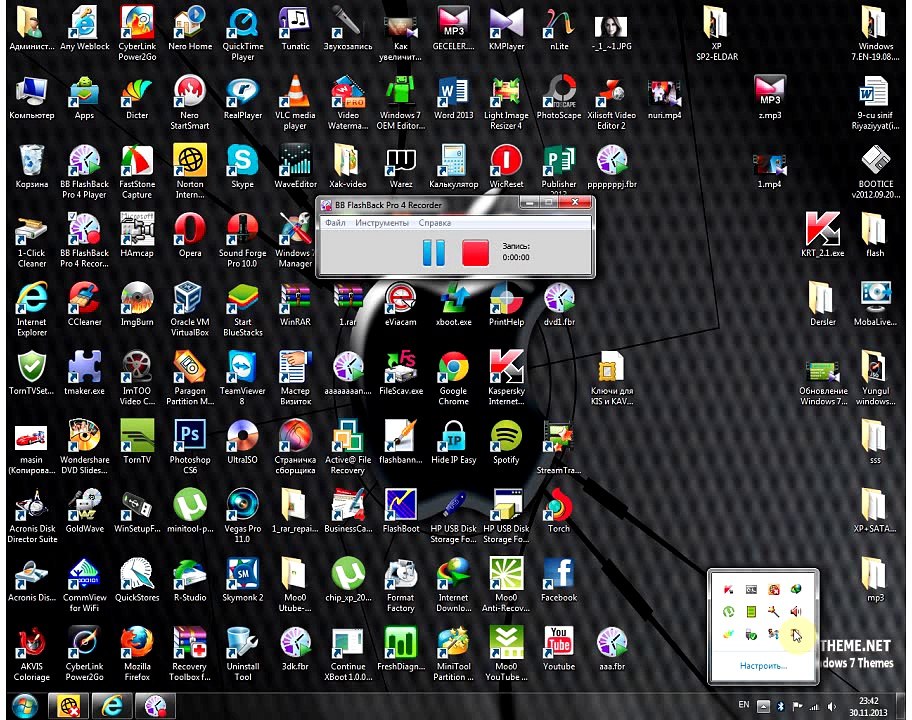
Task: Select the Skype desktop icon
Action: (x=243, y=167)
